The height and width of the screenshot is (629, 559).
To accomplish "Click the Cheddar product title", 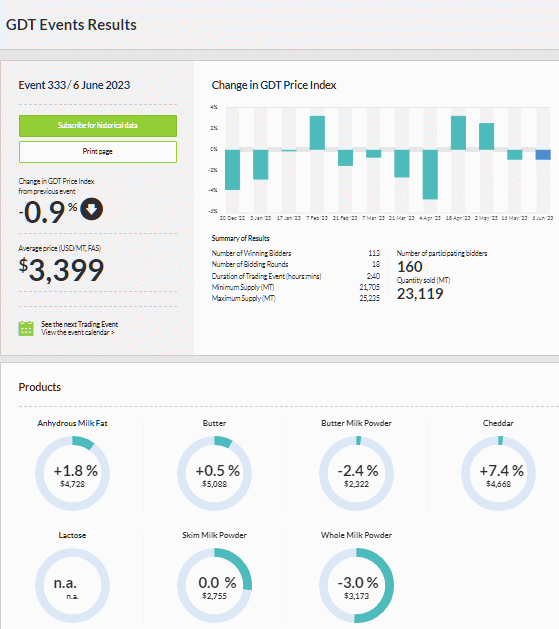I will click(x=498, y=423).
